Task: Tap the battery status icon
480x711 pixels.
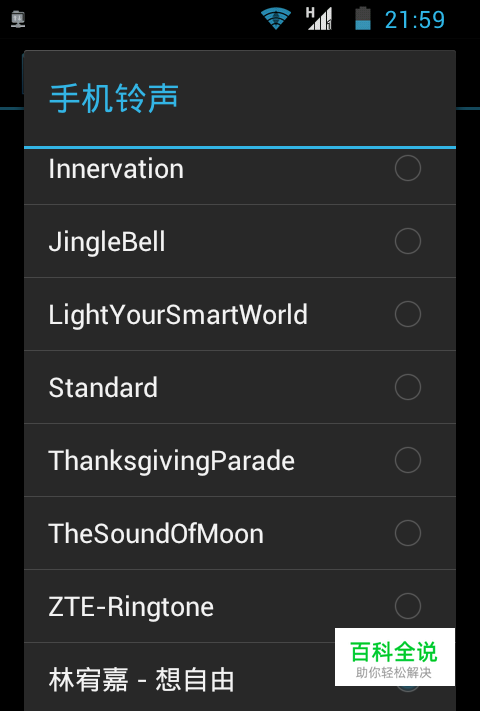Action: pyautogui.click(x=363, y=19)
